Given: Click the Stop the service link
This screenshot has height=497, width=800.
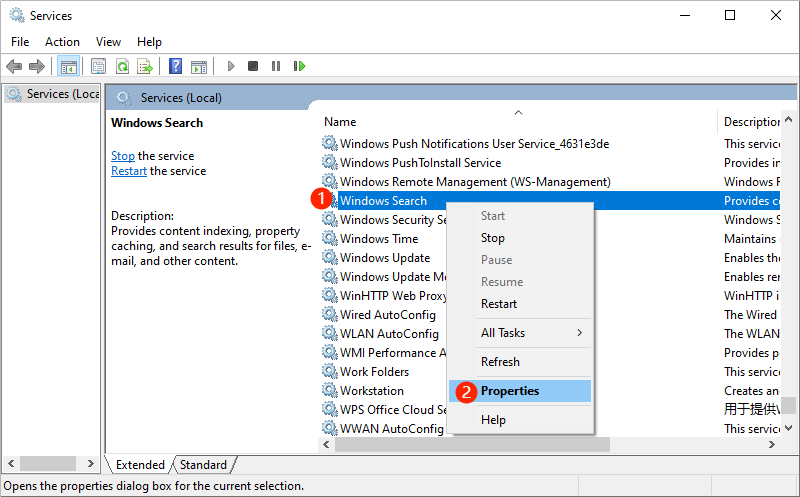Looking at the screenshot, I should pos(123,156).
